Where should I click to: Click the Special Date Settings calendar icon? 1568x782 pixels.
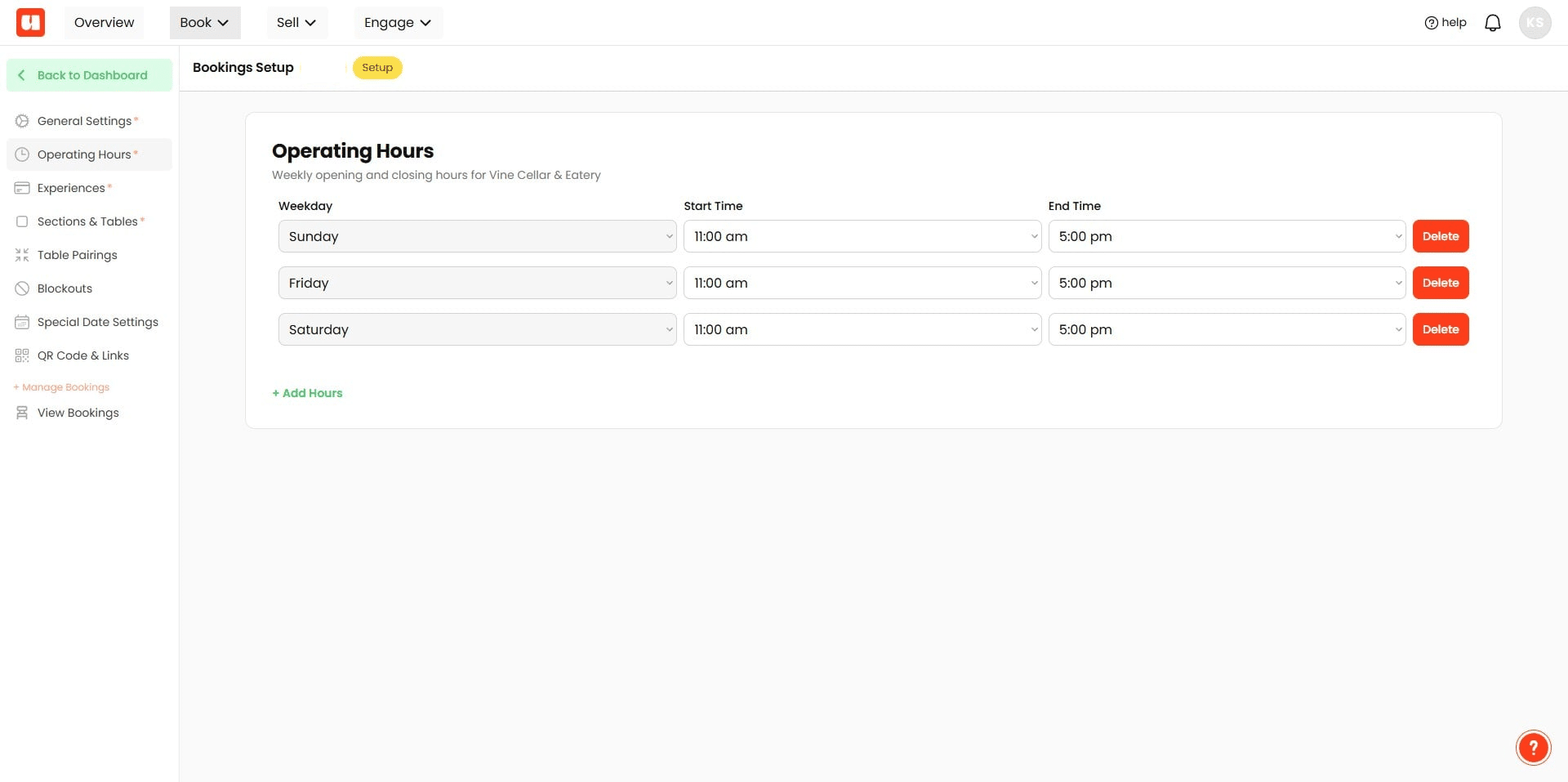22,322
